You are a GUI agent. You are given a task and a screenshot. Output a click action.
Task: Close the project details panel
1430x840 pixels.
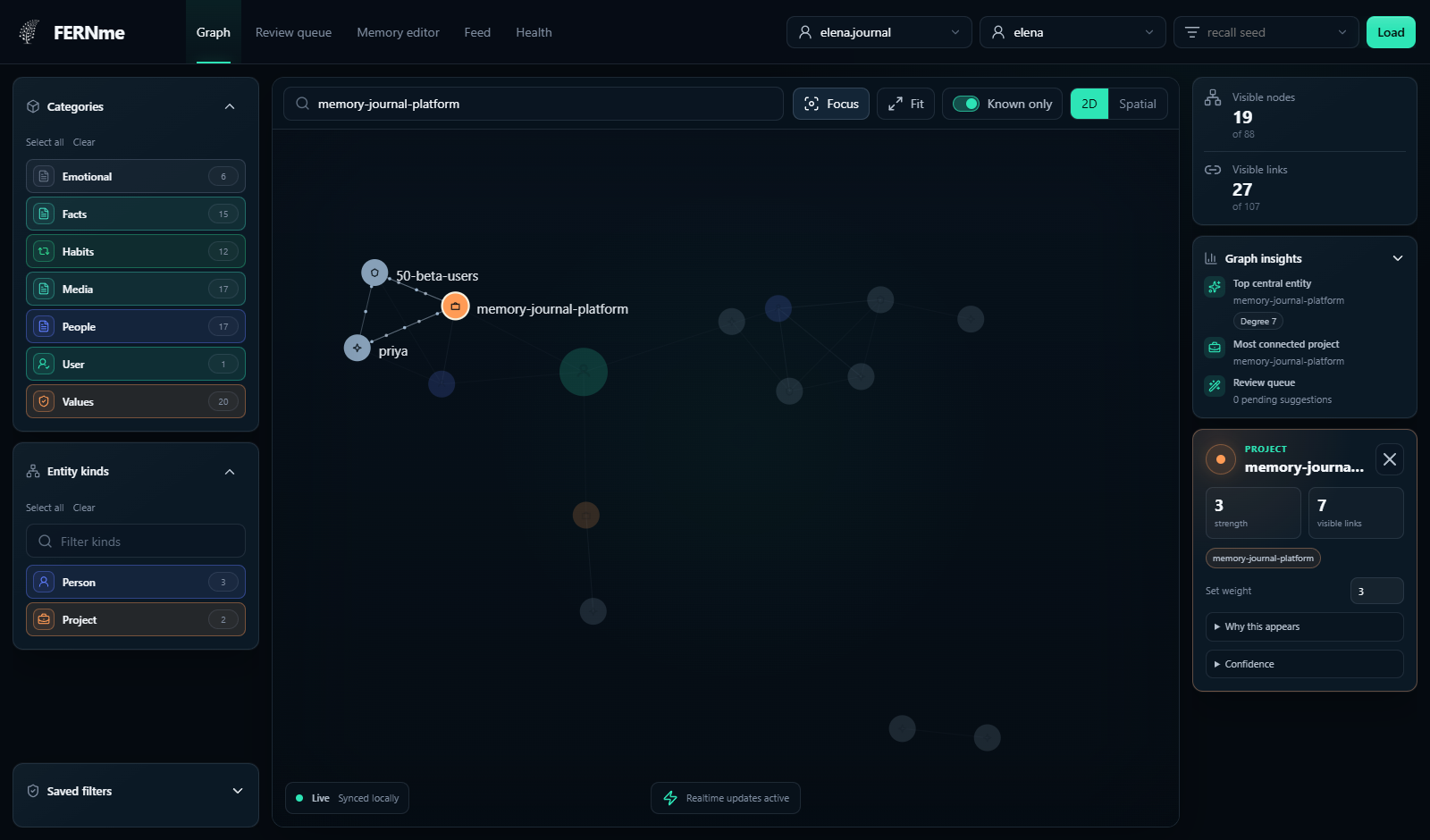tap(1390, 459)
